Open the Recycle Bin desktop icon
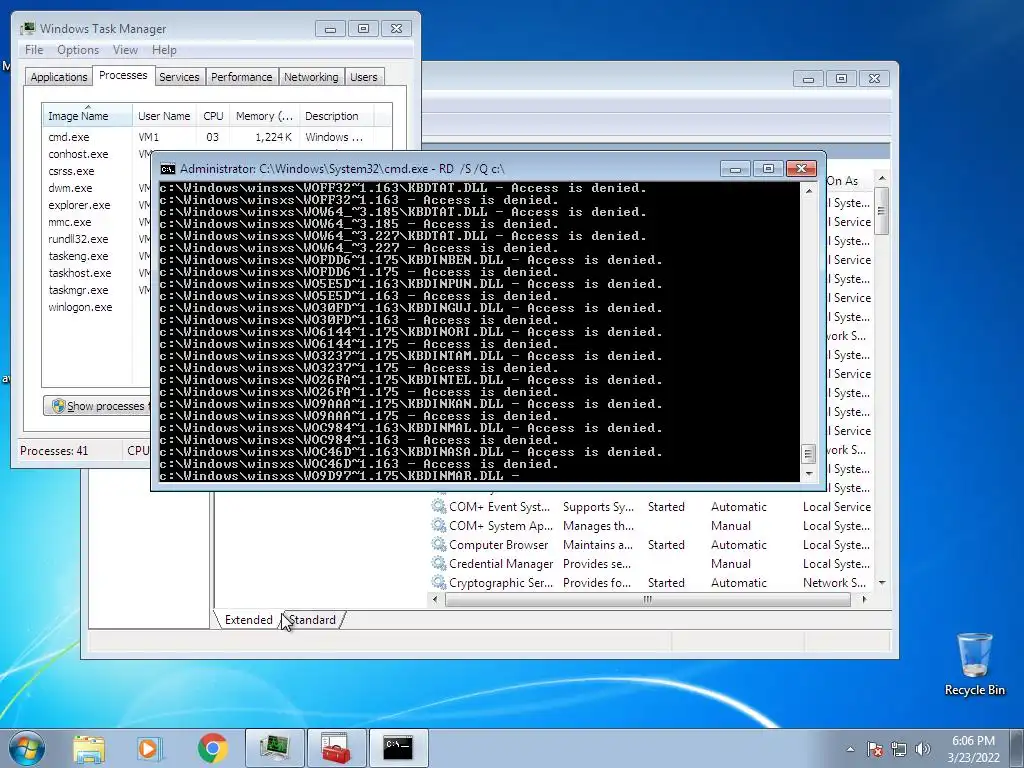This screenshot has width=1024, height=768. (974, 664)
